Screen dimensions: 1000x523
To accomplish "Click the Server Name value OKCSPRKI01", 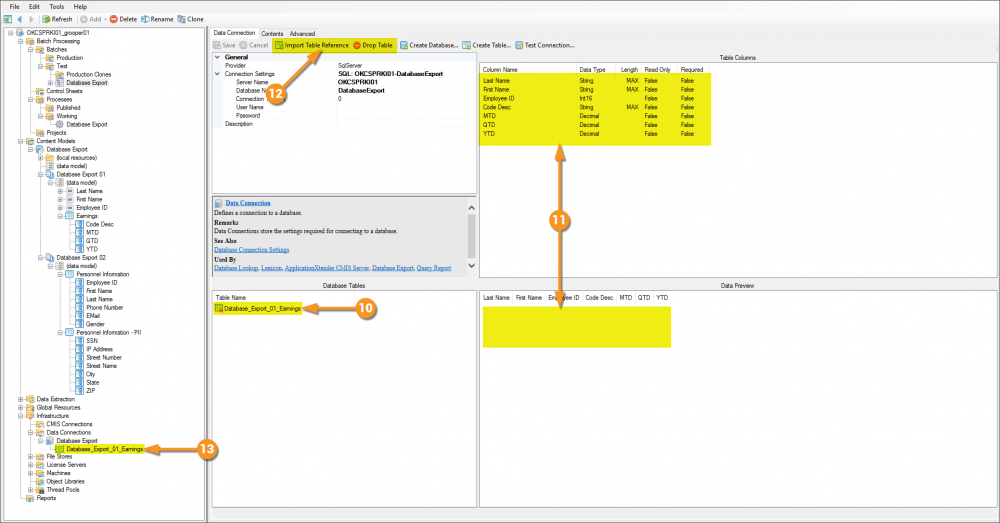I will (358, 82).
